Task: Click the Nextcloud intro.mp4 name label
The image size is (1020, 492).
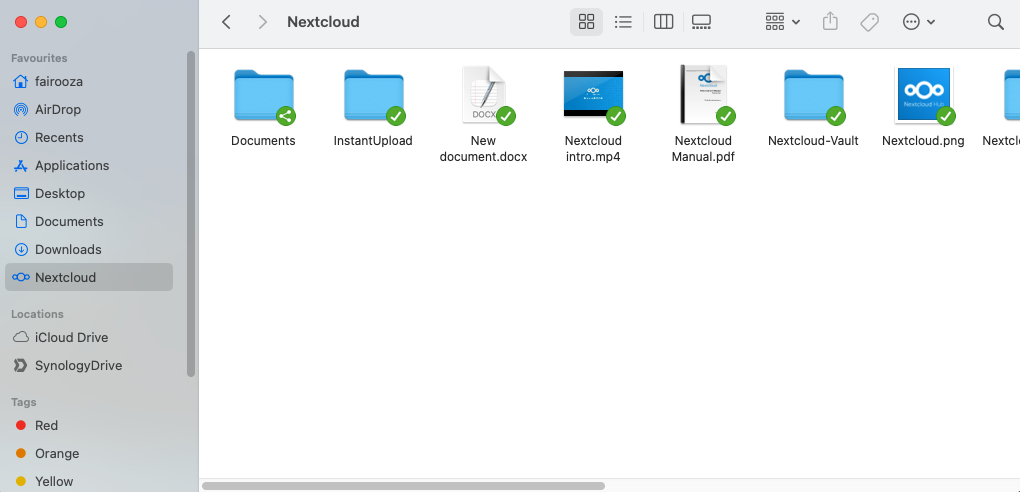Action: 593,149
